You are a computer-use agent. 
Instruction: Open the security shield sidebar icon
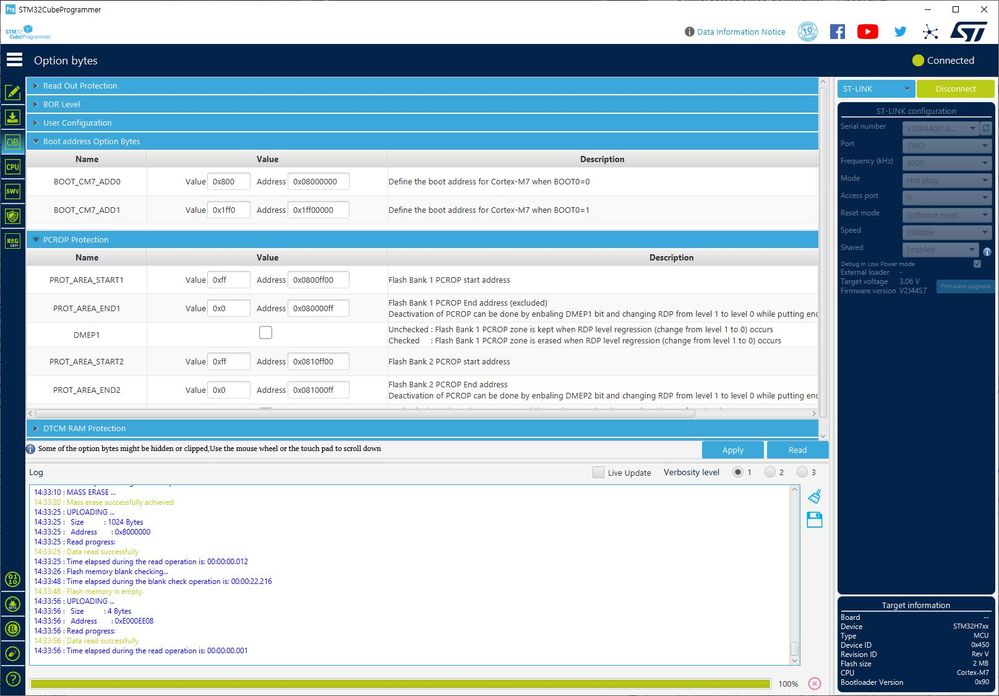point(13,216)
